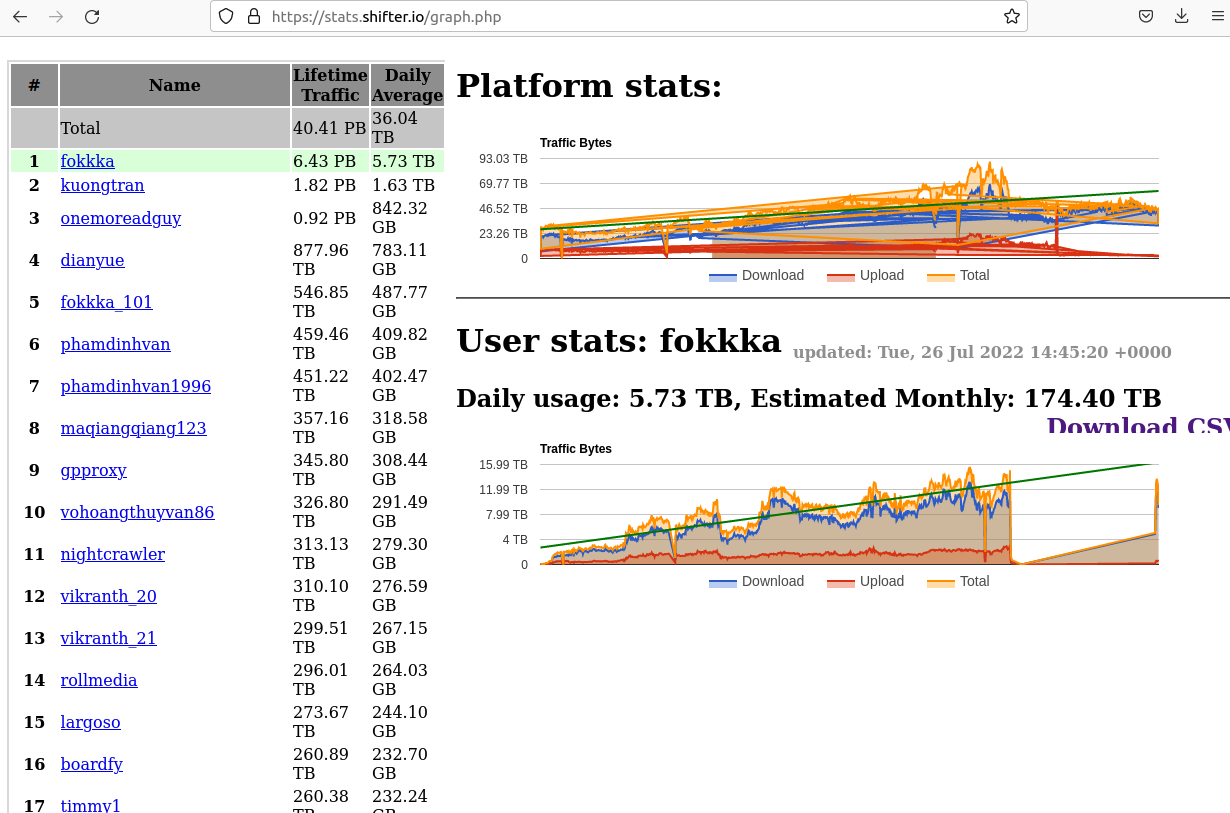Open the kuongtran user link
The image size is (1230, 813).
coord(102,185)
